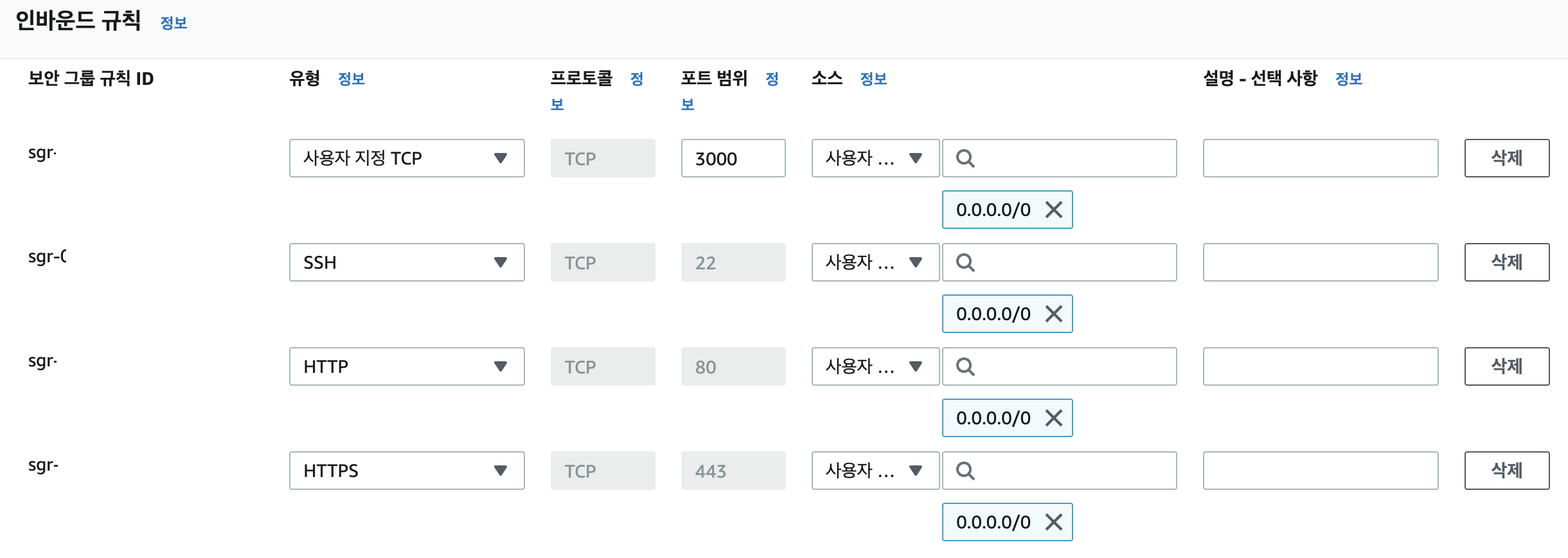Delete the HTTP port 80 rule
This screenshot has height=558, width=1568.
(x=1507, y=366)
